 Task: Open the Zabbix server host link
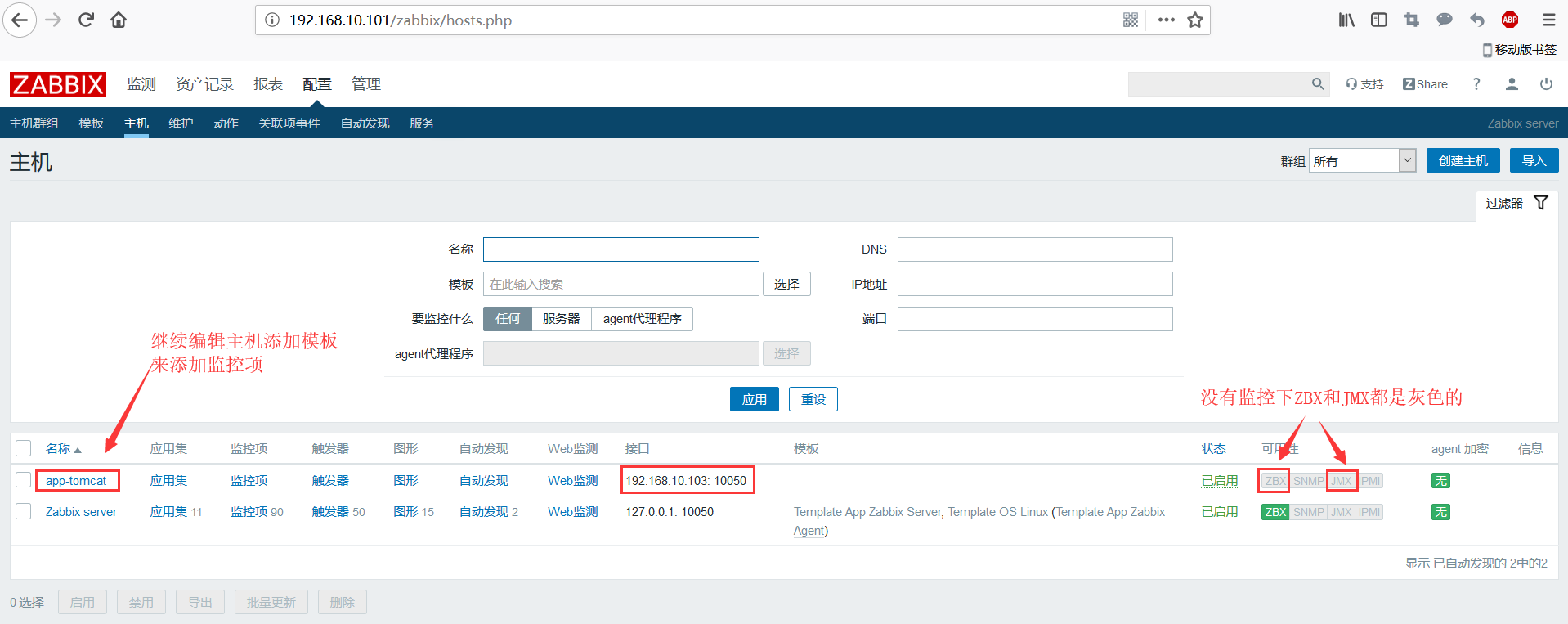tap(81, 512)
